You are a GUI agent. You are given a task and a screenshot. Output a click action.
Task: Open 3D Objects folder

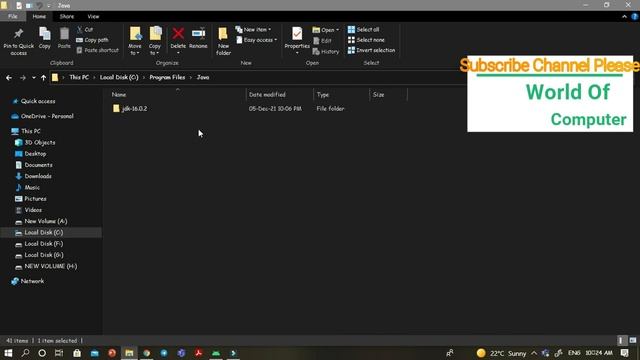(35, 142)
